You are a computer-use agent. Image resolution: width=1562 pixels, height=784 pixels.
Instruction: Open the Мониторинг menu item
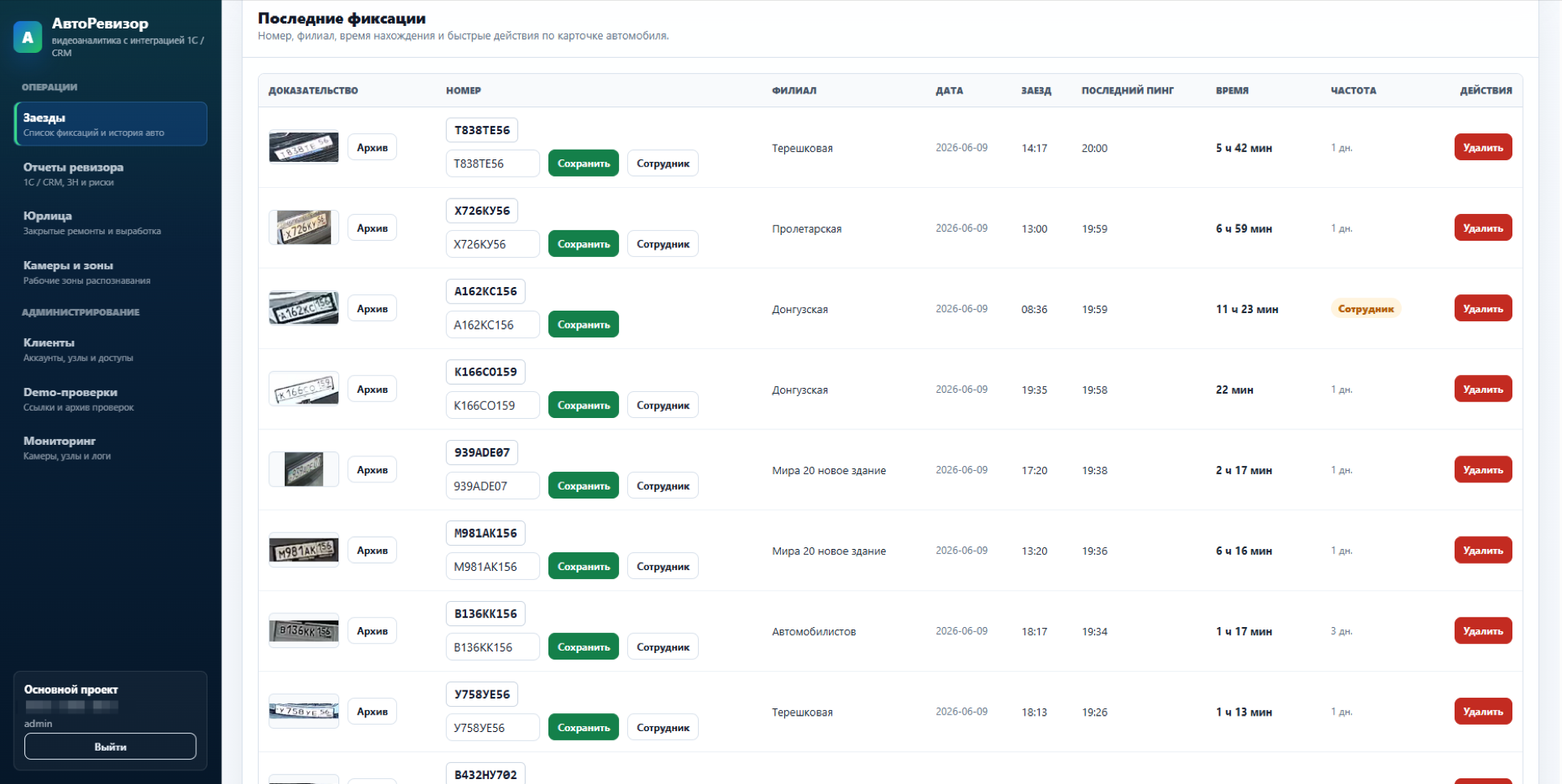111,448
